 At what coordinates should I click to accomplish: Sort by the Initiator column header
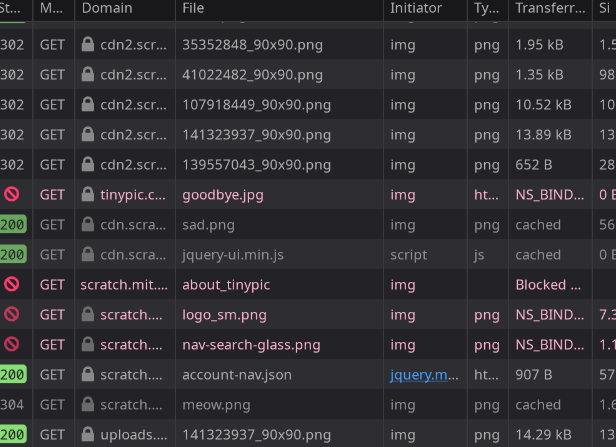pos(425,8)
